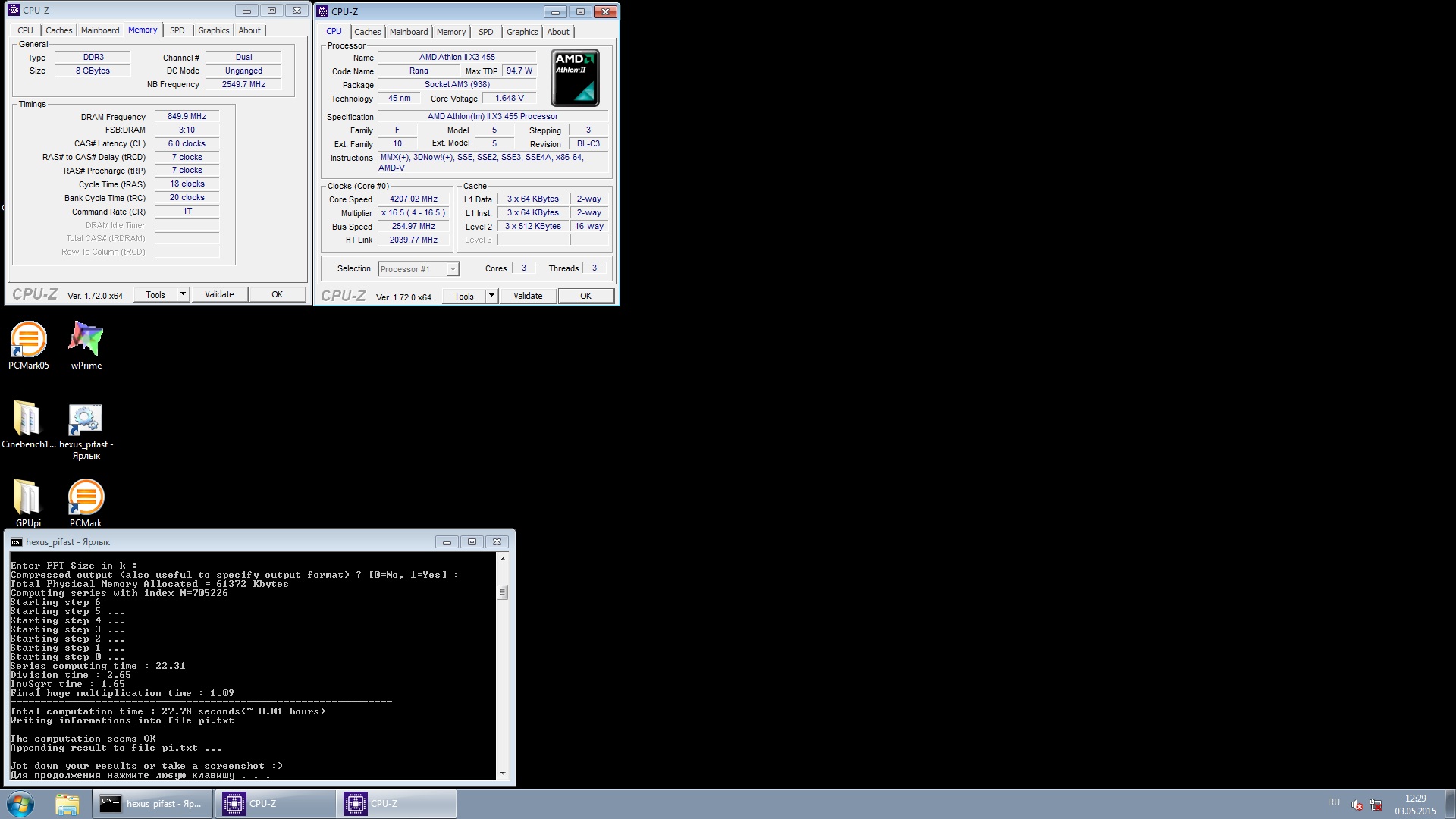Click Total computation time line in console
Viewport: 1456px width, 819px height.
tap(168, 711)
